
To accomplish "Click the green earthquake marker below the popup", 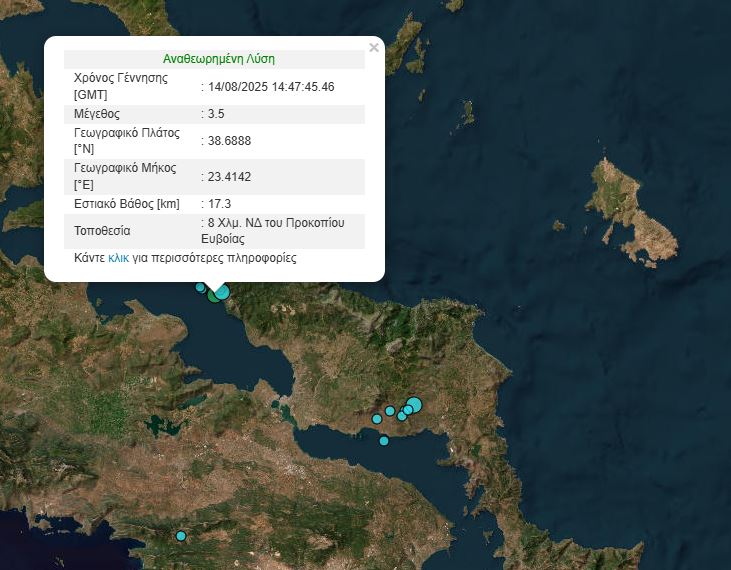I will [x=213, y=295].
